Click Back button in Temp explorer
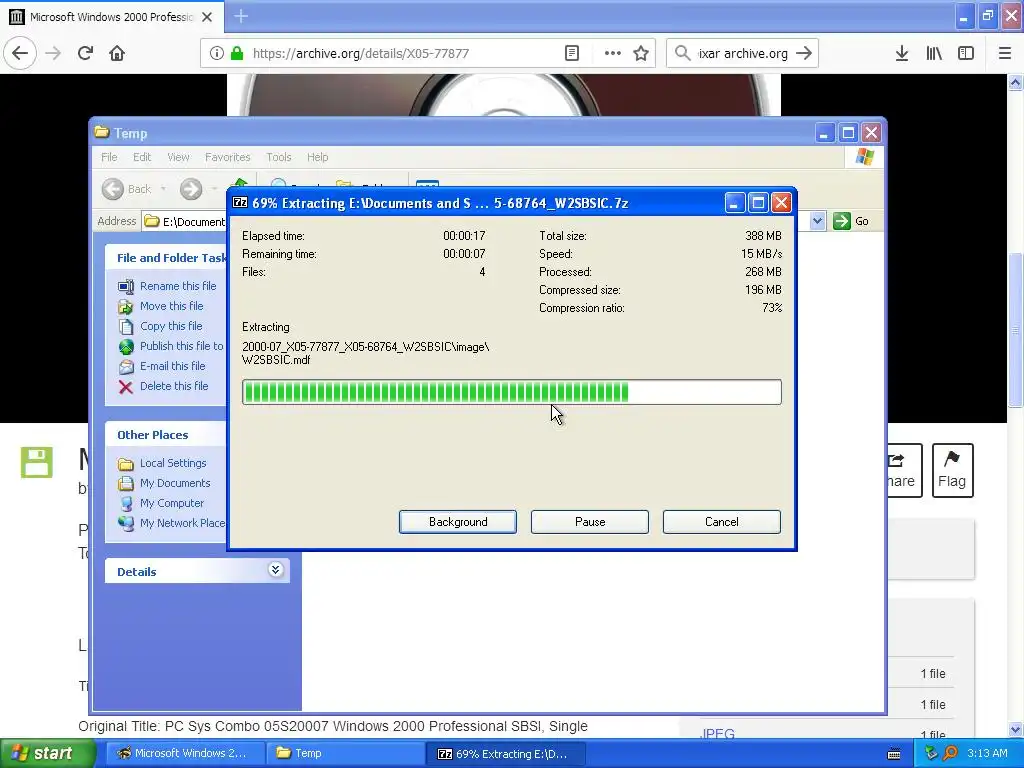 [x=127, y=189]
